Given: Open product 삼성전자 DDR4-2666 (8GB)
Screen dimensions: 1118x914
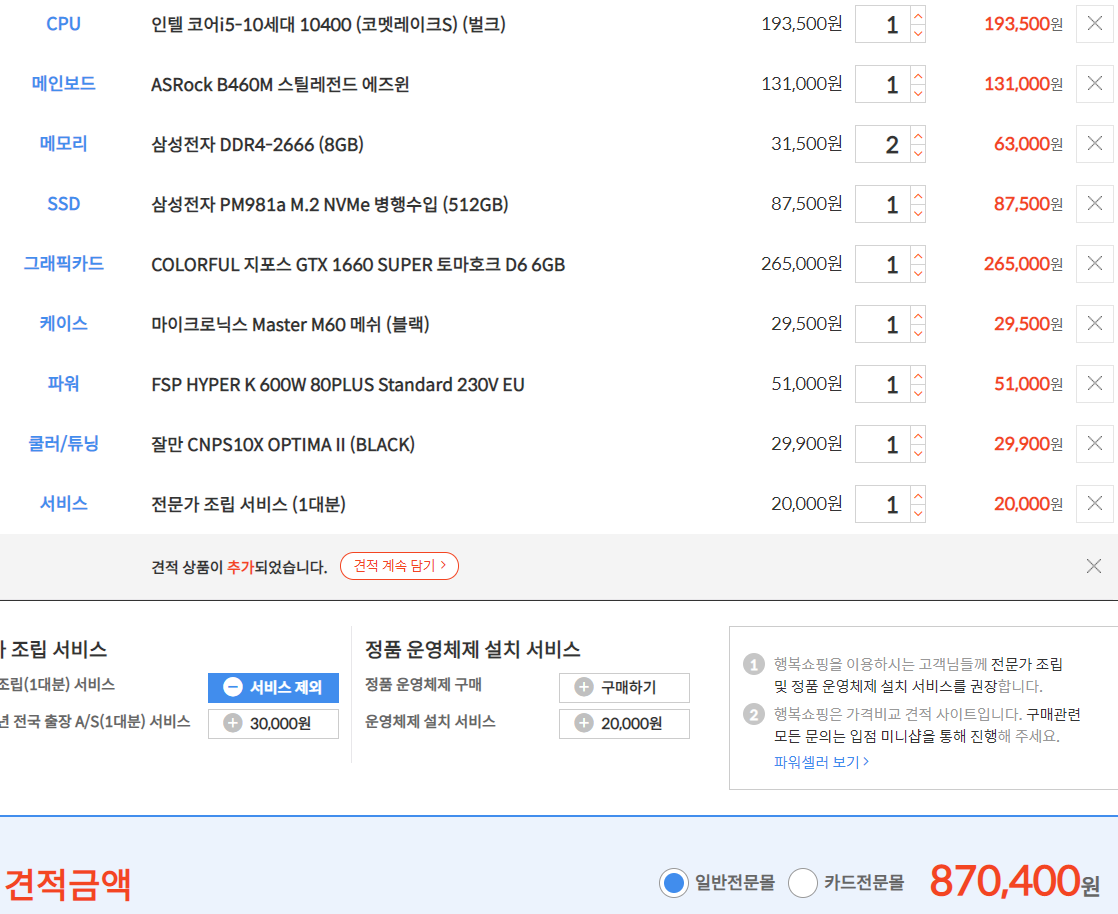Looking at the screenshot, I should [257, 145].
